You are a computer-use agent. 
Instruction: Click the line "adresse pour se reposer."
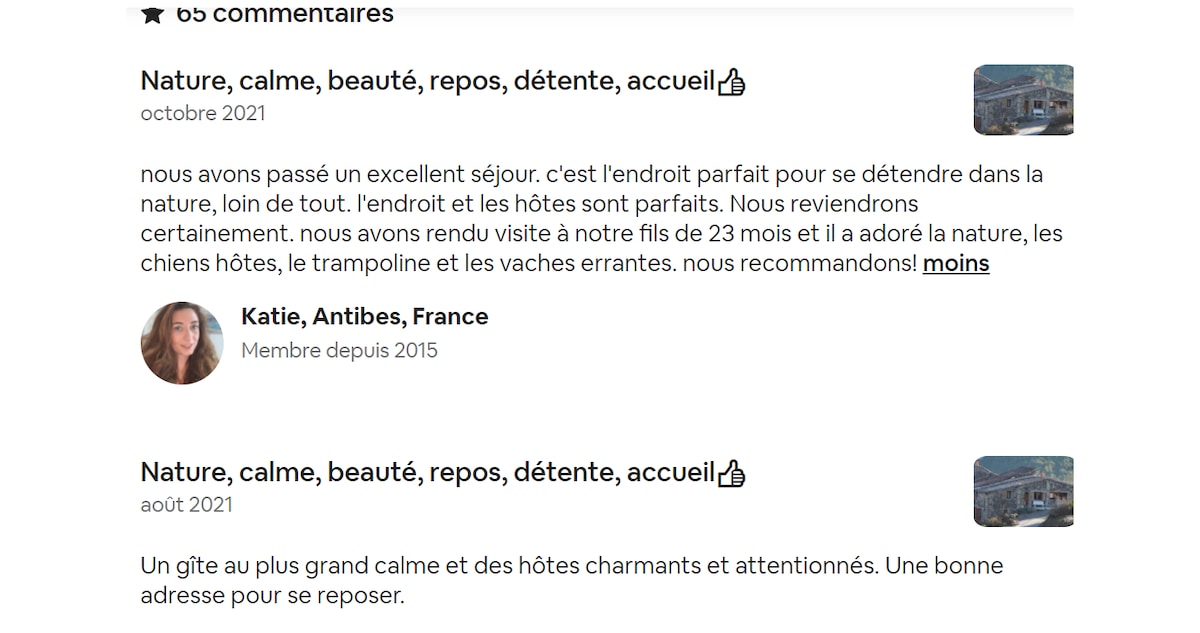click(272, 596)
